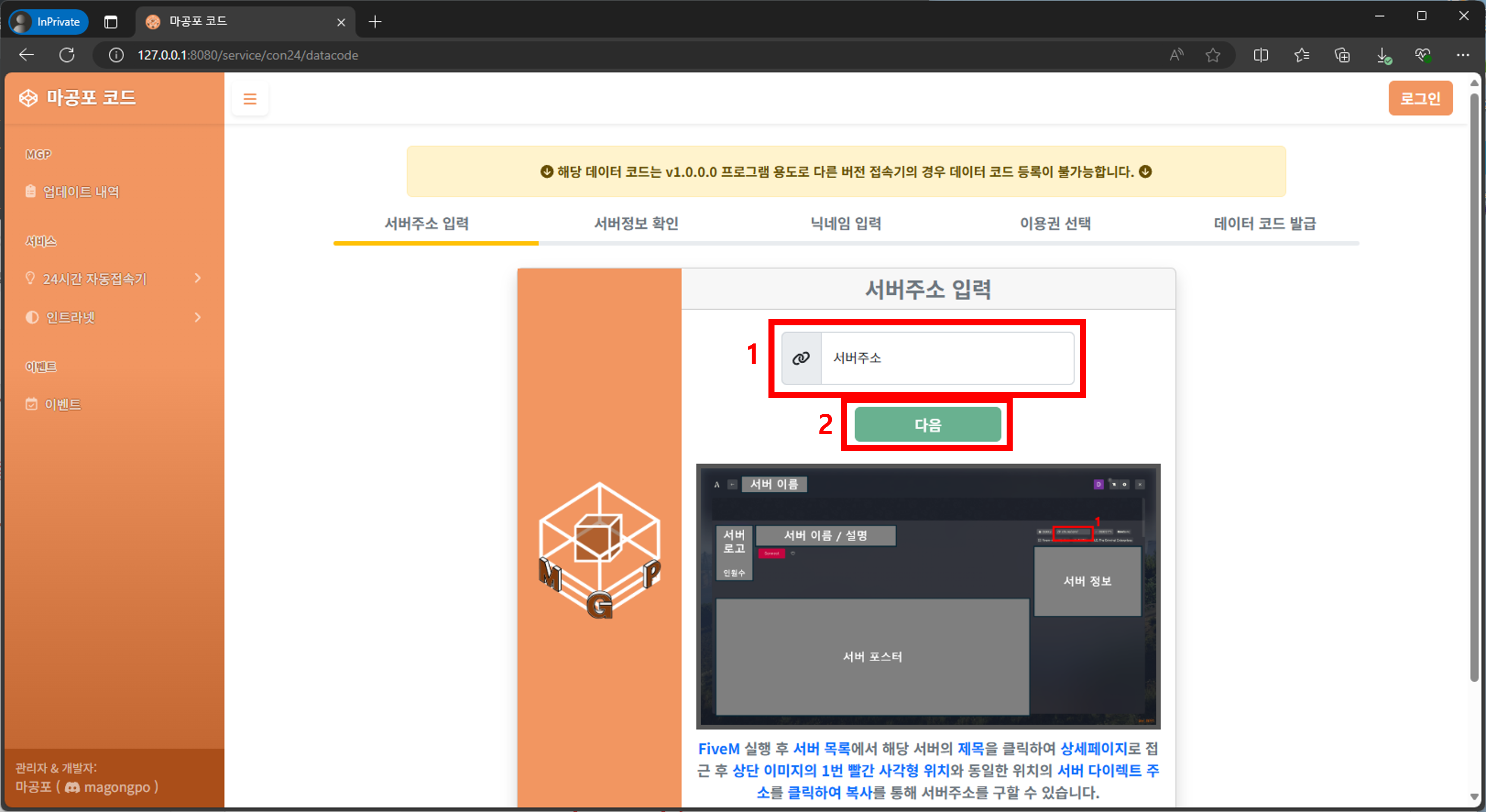View site information icon in address bar
Viewport: 1486px width, 812px height.
(116, 55)
